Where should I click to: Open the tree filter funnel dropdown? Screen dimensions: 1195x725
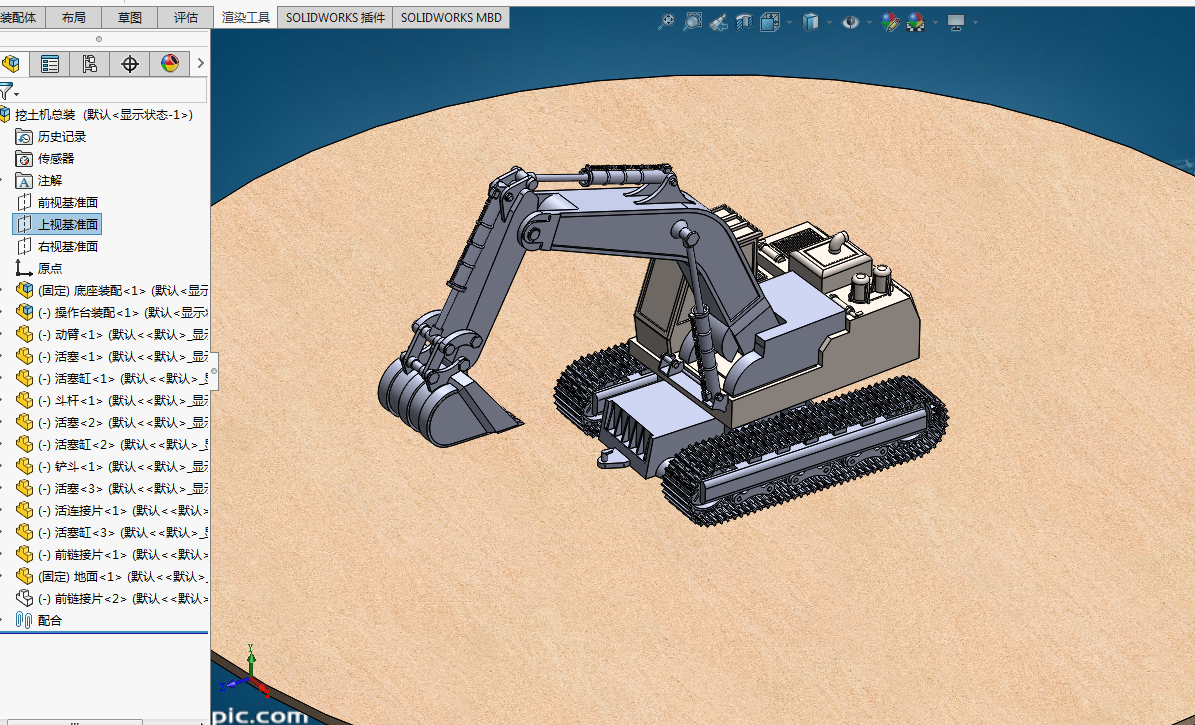pos(8,91)
